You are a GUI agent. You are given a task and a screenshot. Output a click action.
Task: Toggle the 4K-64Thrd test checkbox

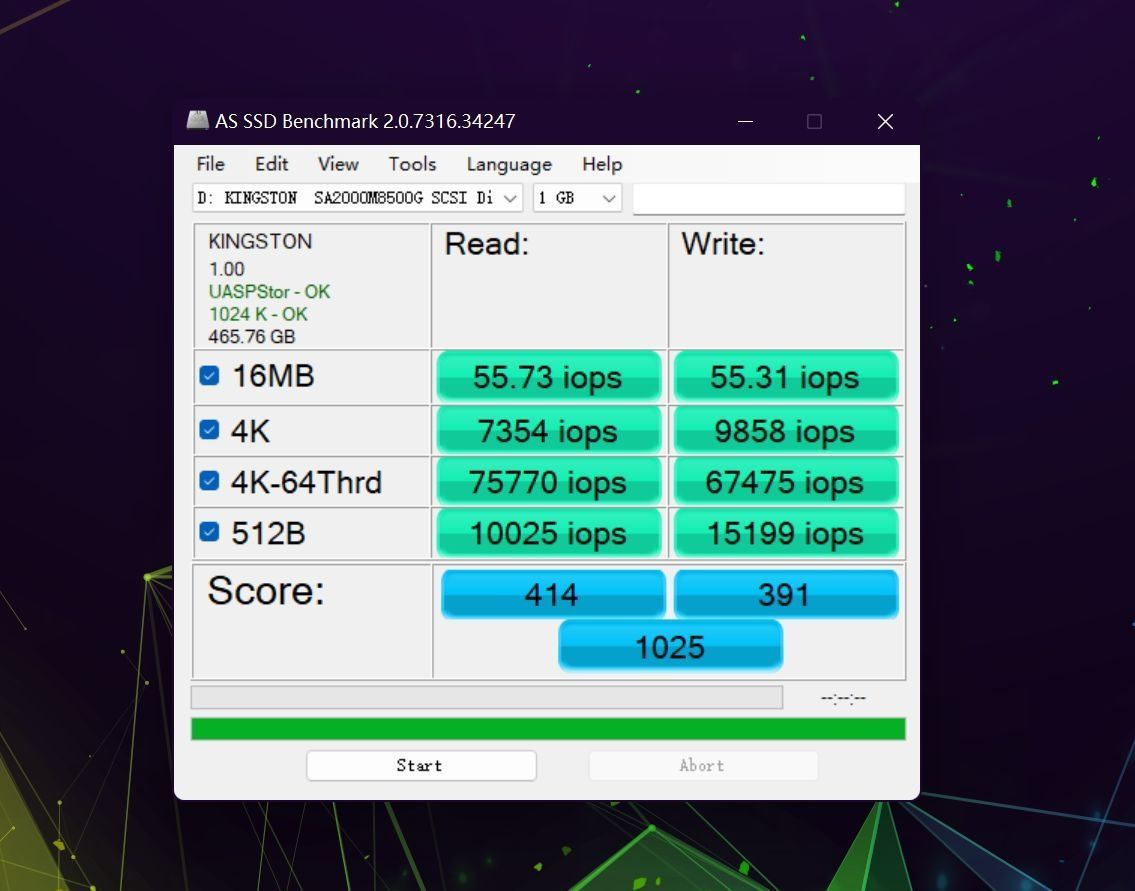tap(209, 481)
